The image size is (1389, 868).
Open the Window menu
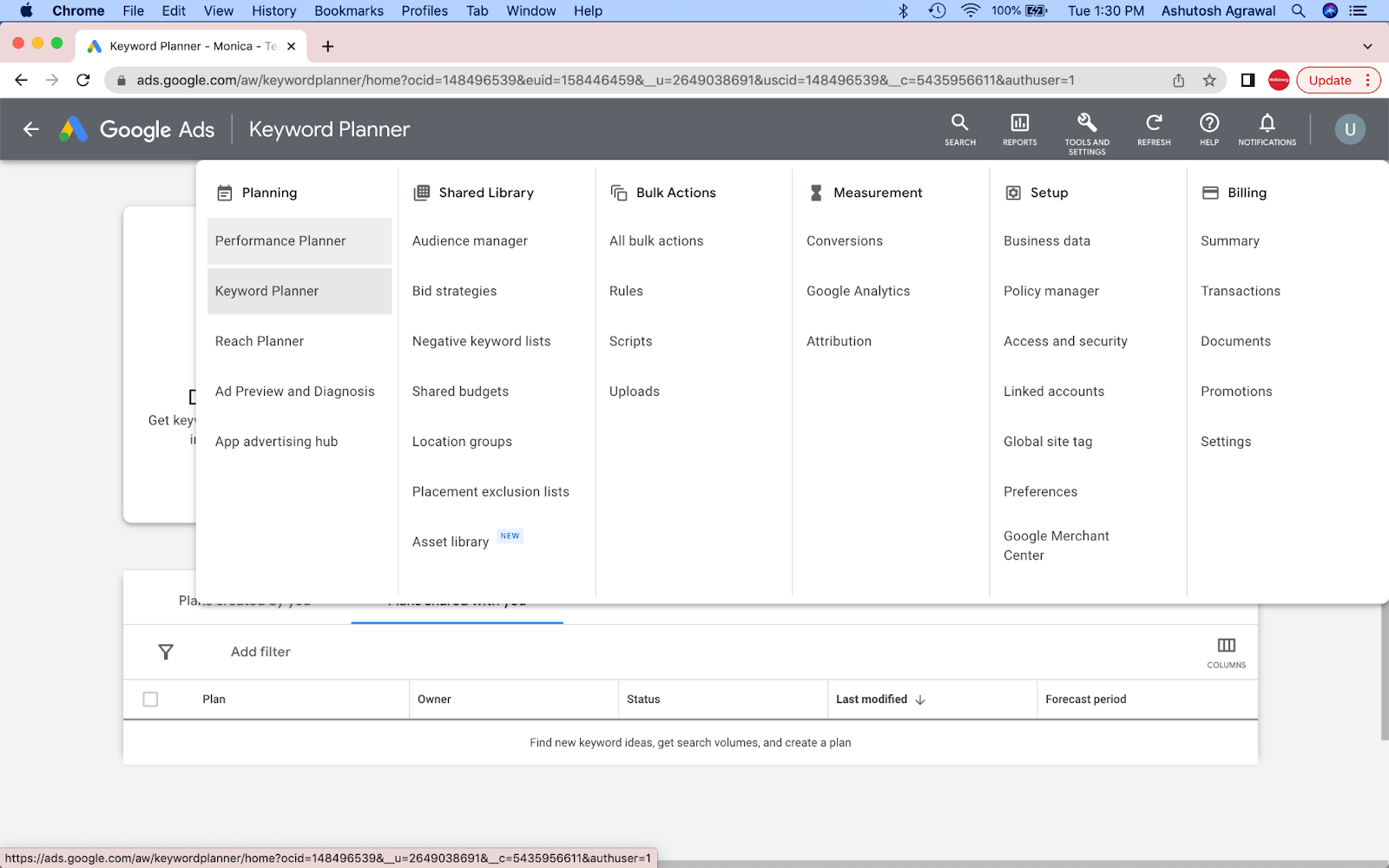tap(531, 10)
